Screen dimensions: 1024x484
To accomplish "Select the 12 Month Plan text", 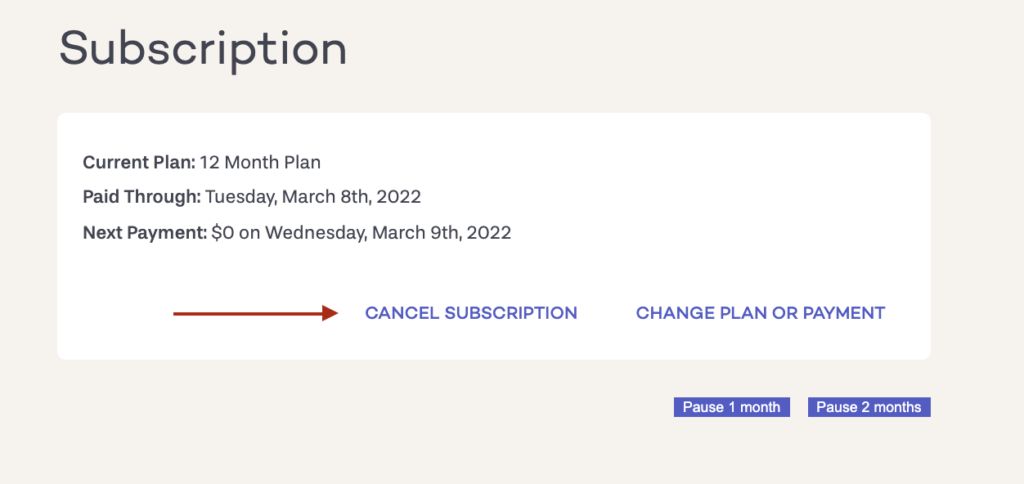I will [x=260, y=162].
